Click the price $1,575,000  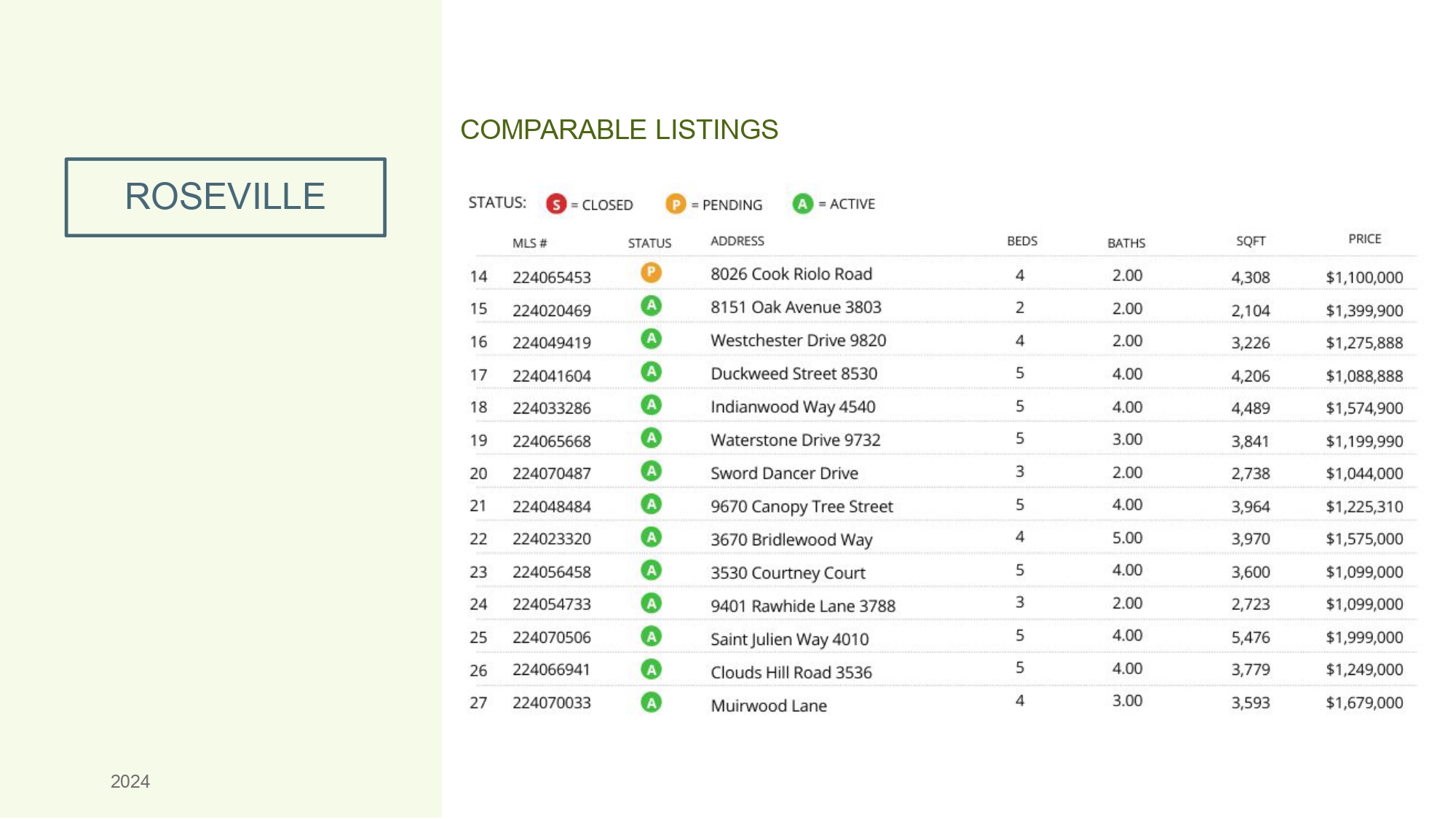[1364, 539]
